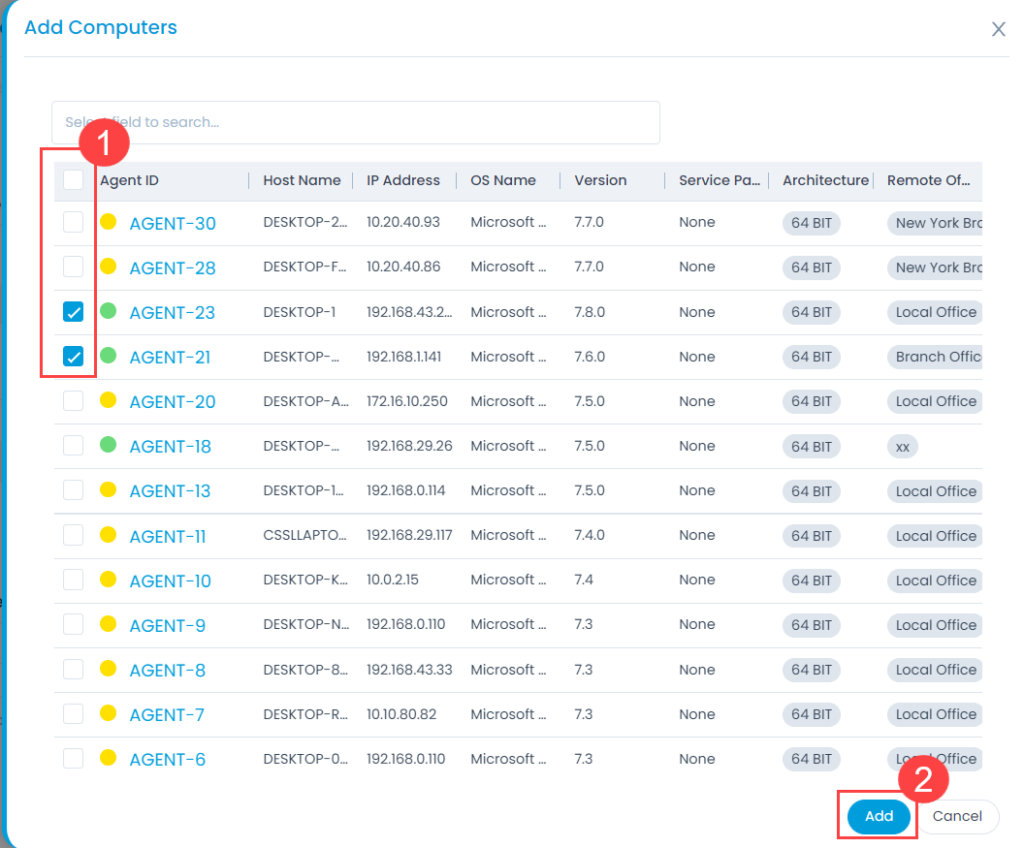Toggle the select-all header checkbox
The width and height of the screenshot is (1024, 848).
(x=73, y=180)
